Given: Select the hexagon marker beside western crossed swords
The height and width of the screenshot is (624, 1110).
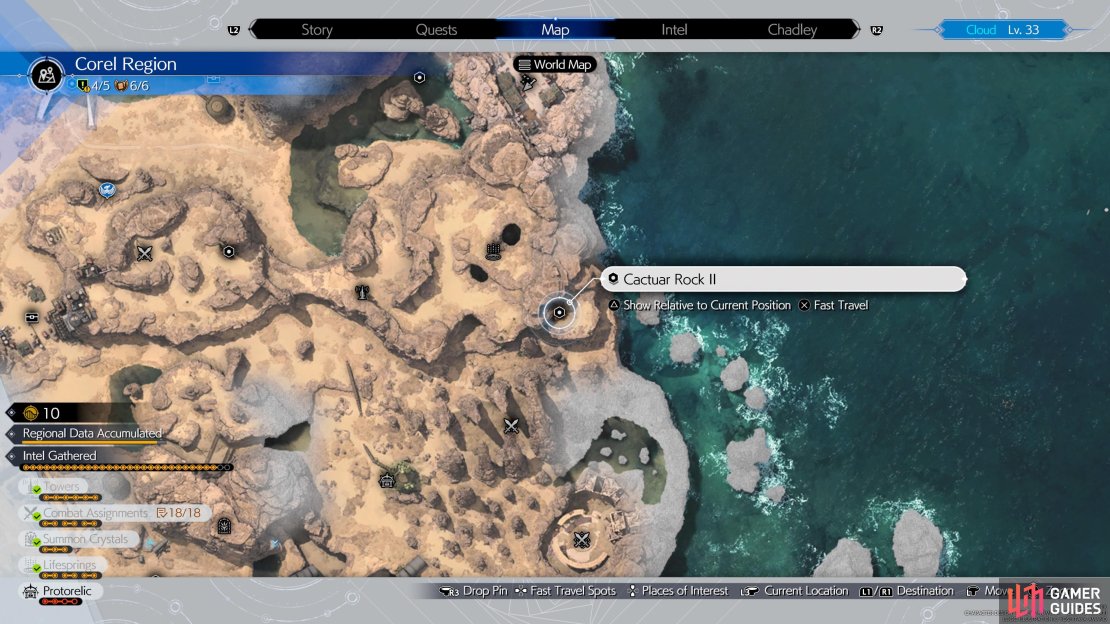Looking at the screenshot, I should pyautogui.click(x=229, y=251).
